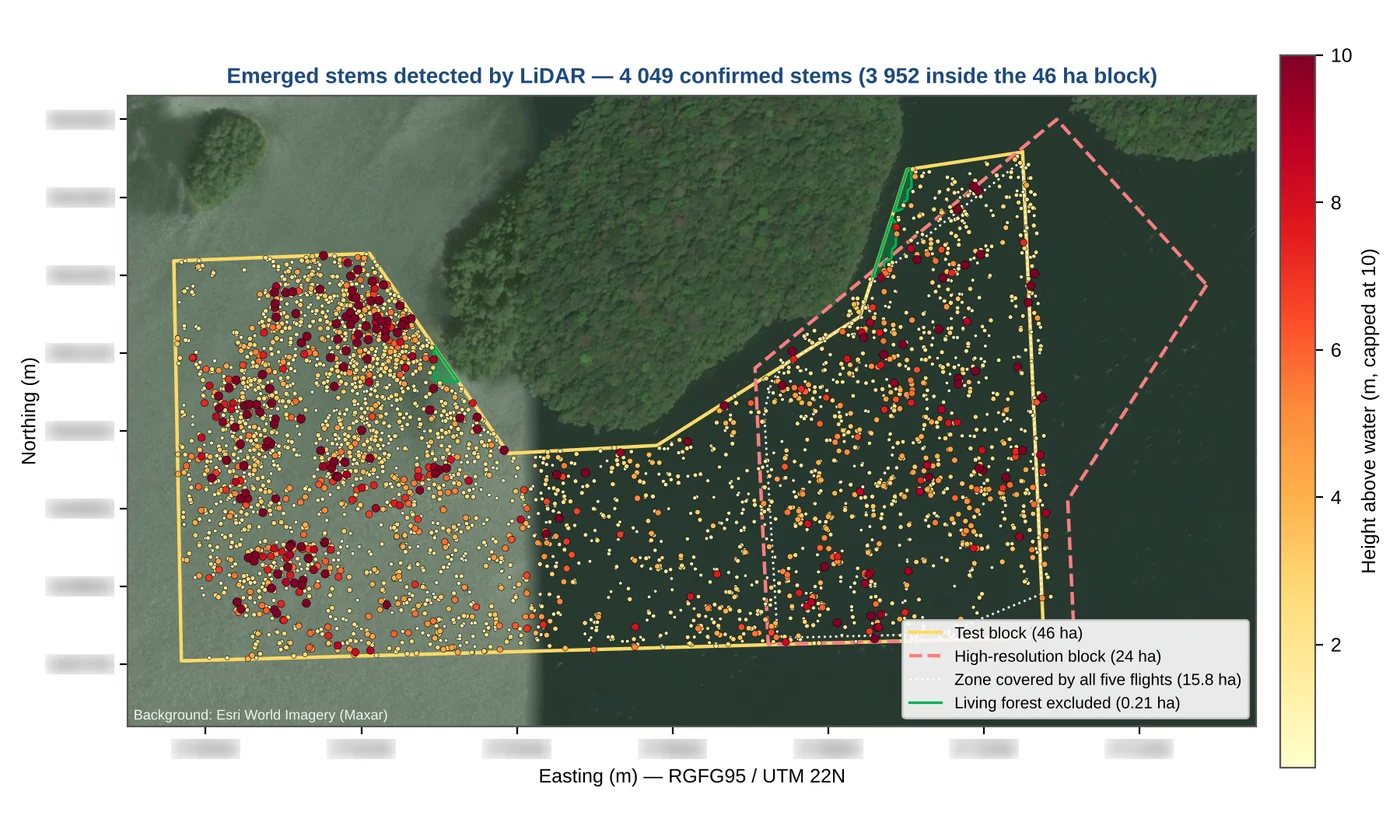Click the colorbar tick labeled 2
This screenshot has width=1400, height=840.
click(1335, 645)
